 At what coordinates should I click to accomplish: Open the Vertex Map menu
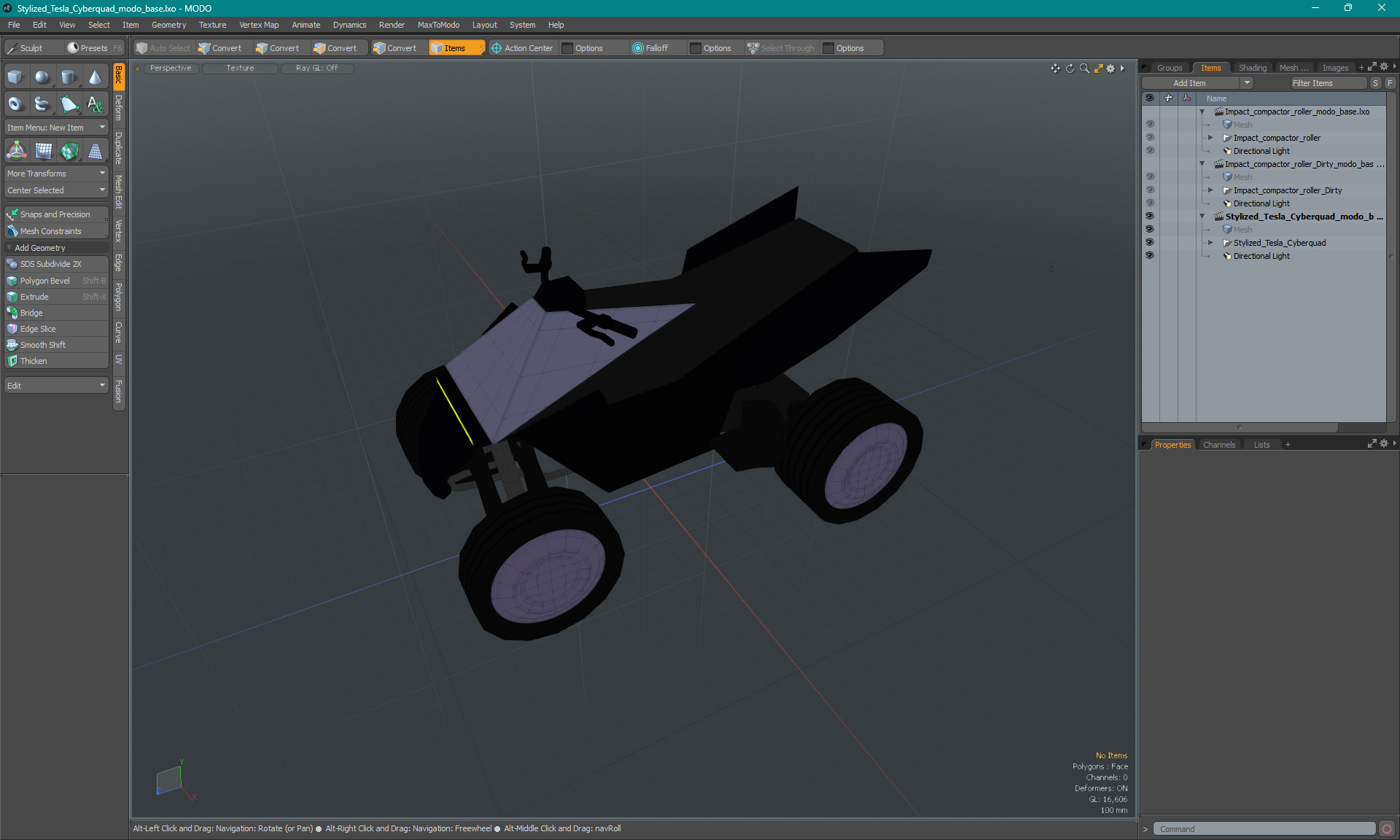point(259,25)
